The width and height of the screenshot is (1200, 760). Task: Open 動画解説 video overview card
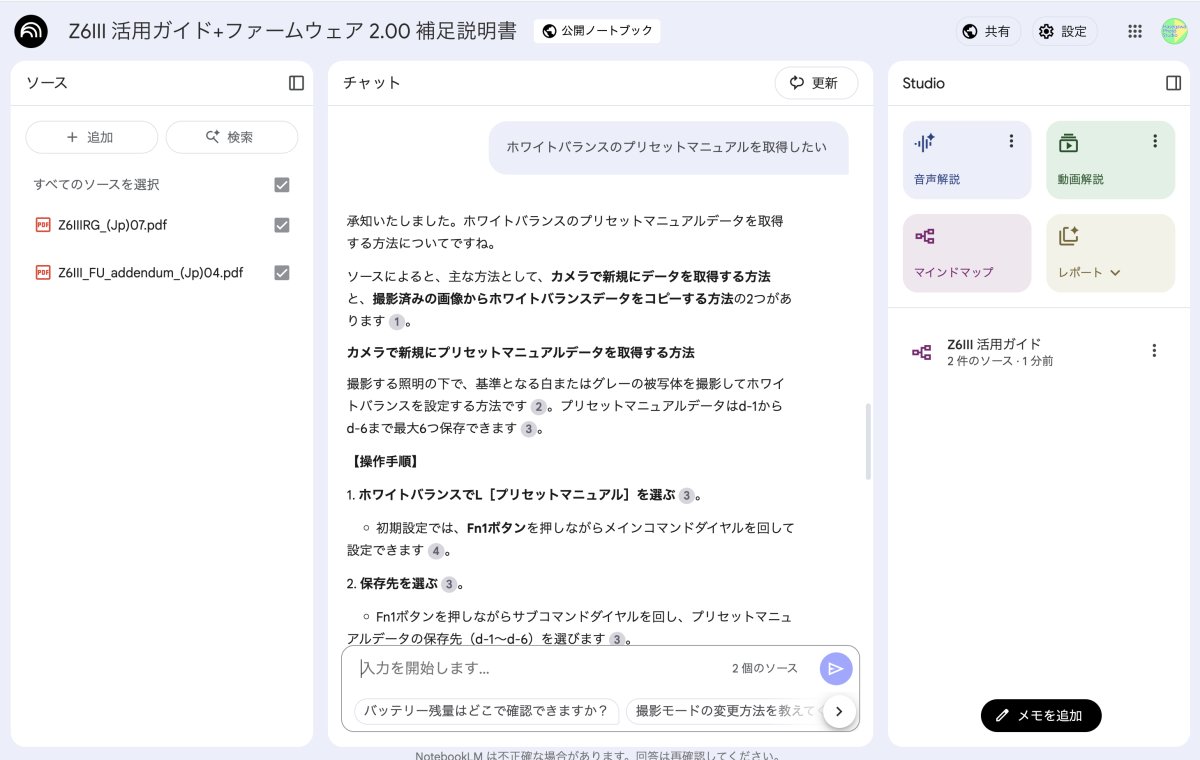click(x=1111, y=161)
